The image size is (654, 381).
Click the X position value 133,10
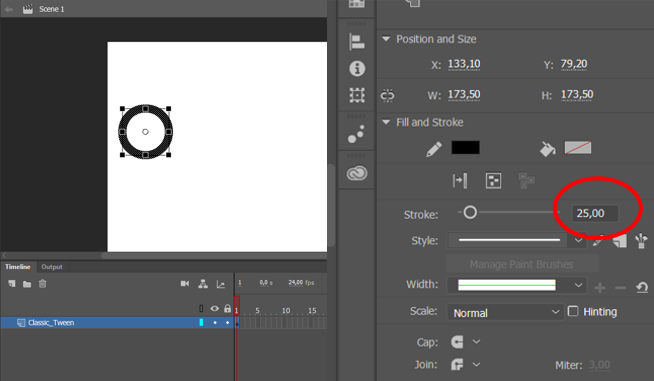click(x=464, y=64)
